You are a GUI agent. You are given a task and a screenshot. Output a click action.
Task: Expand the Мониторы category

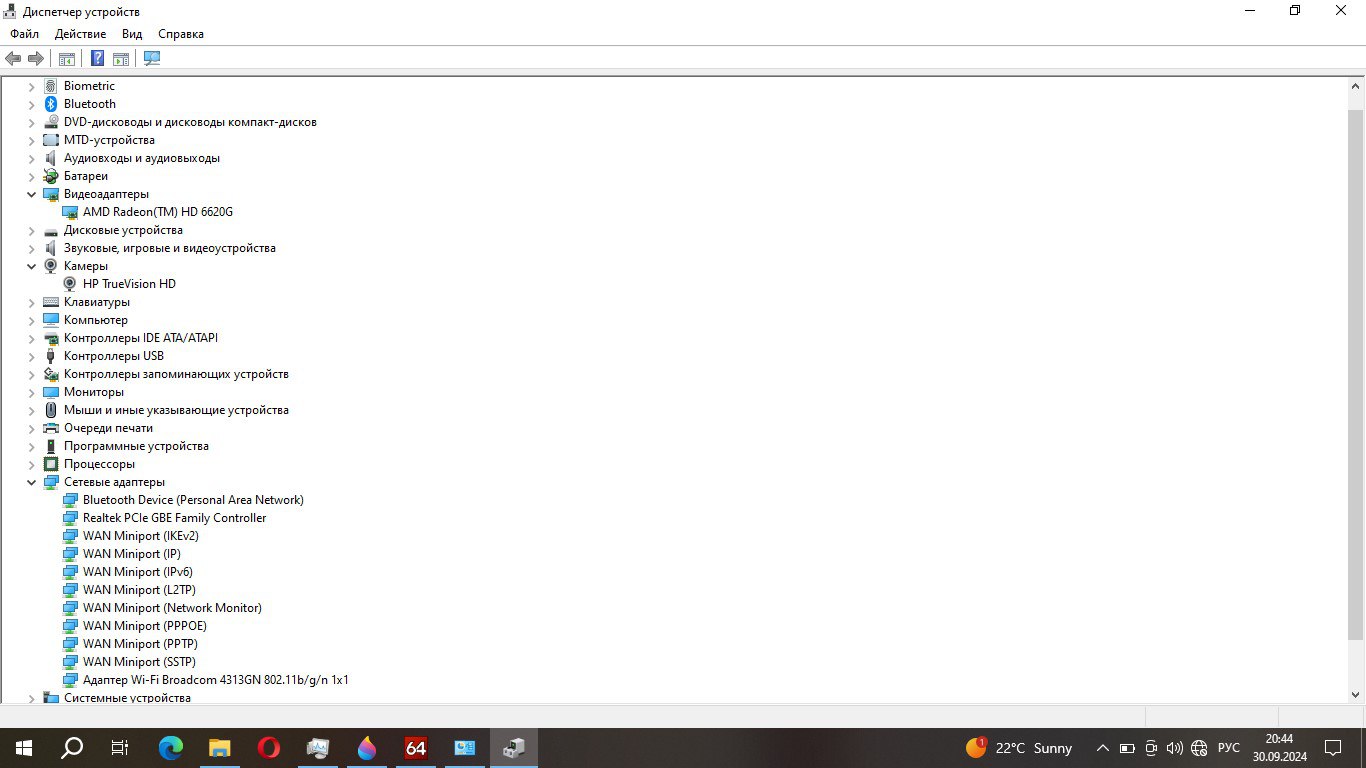point(31,392)
